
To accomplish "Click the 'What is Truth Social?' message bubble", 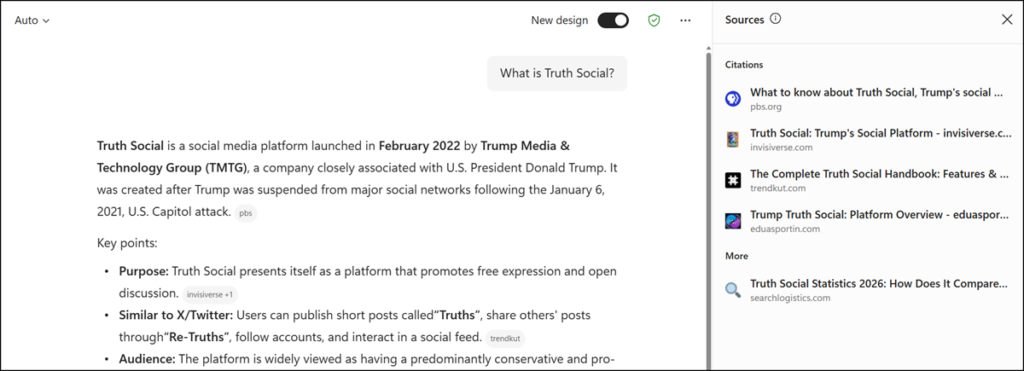I will (x=557, y=73).
